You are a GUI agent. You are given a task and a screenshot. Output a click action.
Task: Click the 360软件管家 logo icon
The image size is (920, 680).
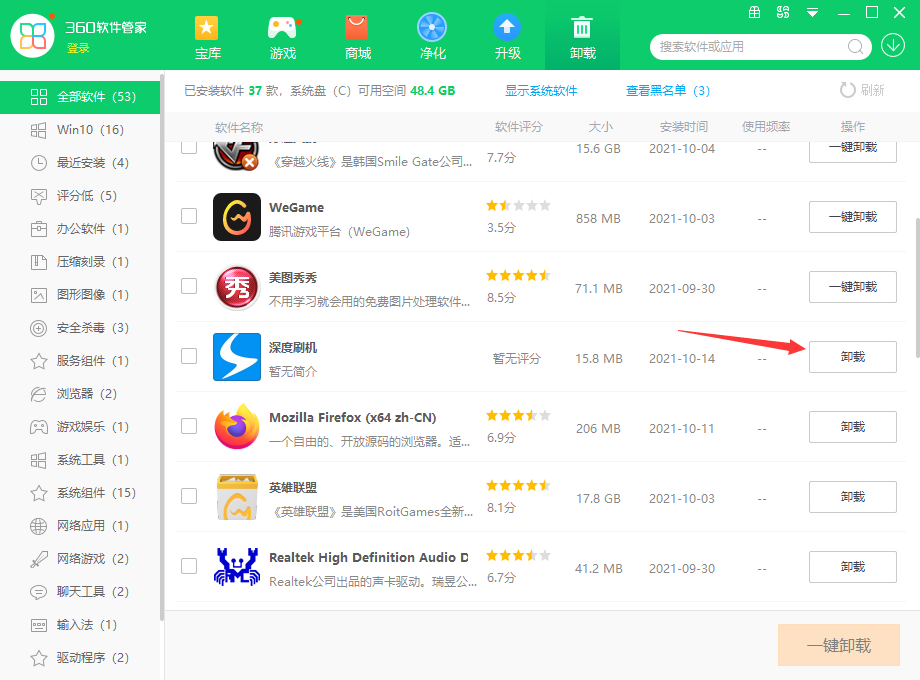33,35
